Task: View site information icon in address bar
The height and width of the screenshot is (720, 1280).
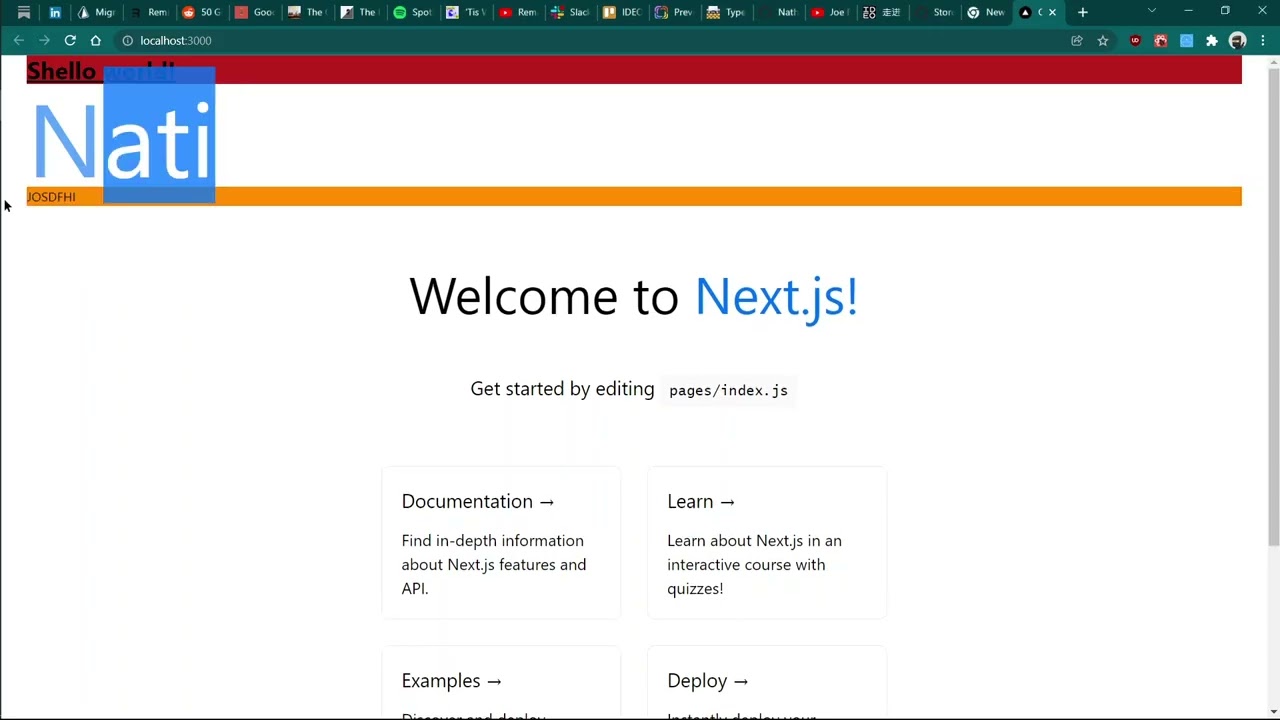Action: [127, 41]
